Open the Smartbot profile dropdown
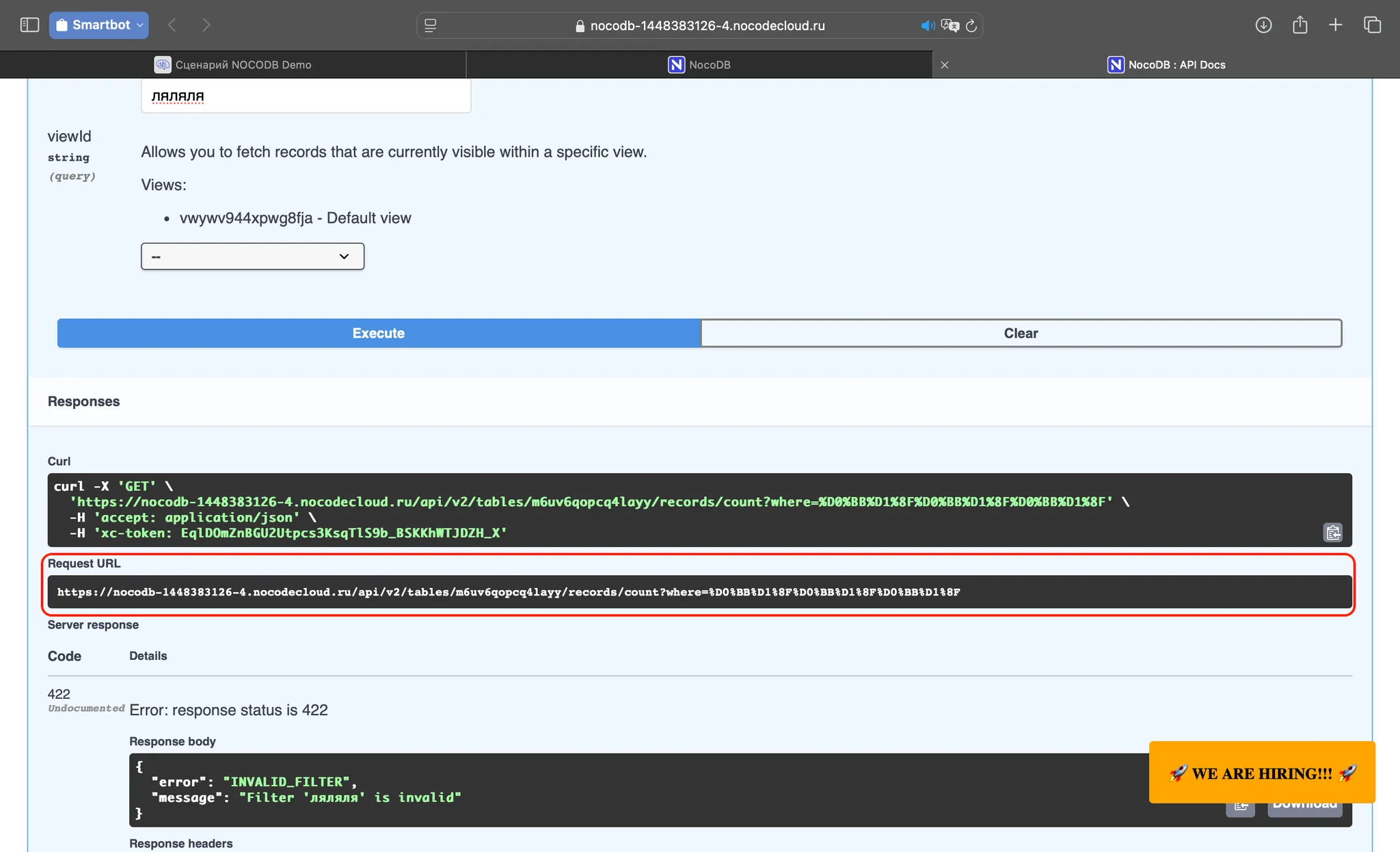 click(99, 25)
